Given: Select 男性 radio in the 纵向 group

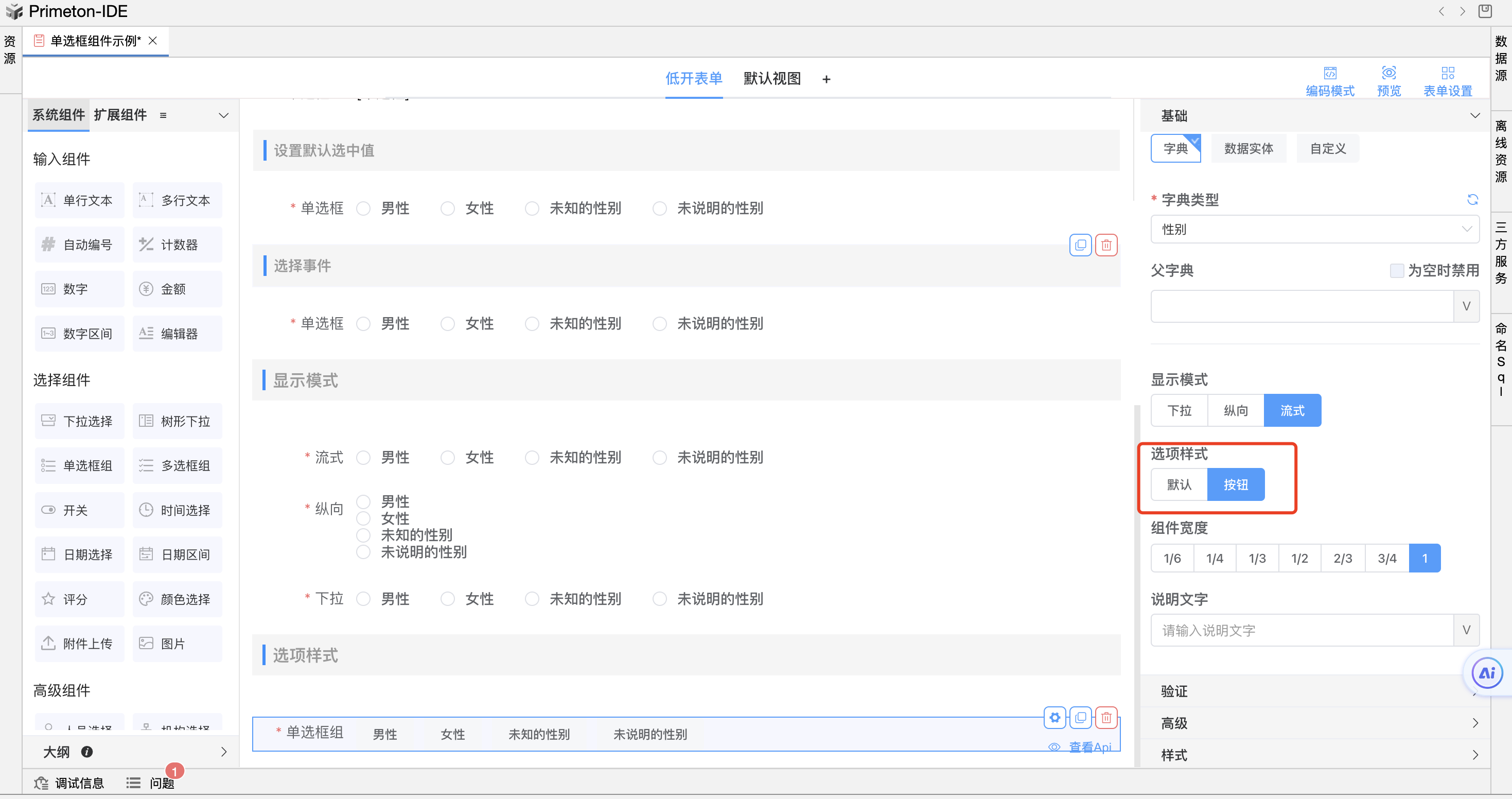Looking at the screenshot, I should [363, 501].
